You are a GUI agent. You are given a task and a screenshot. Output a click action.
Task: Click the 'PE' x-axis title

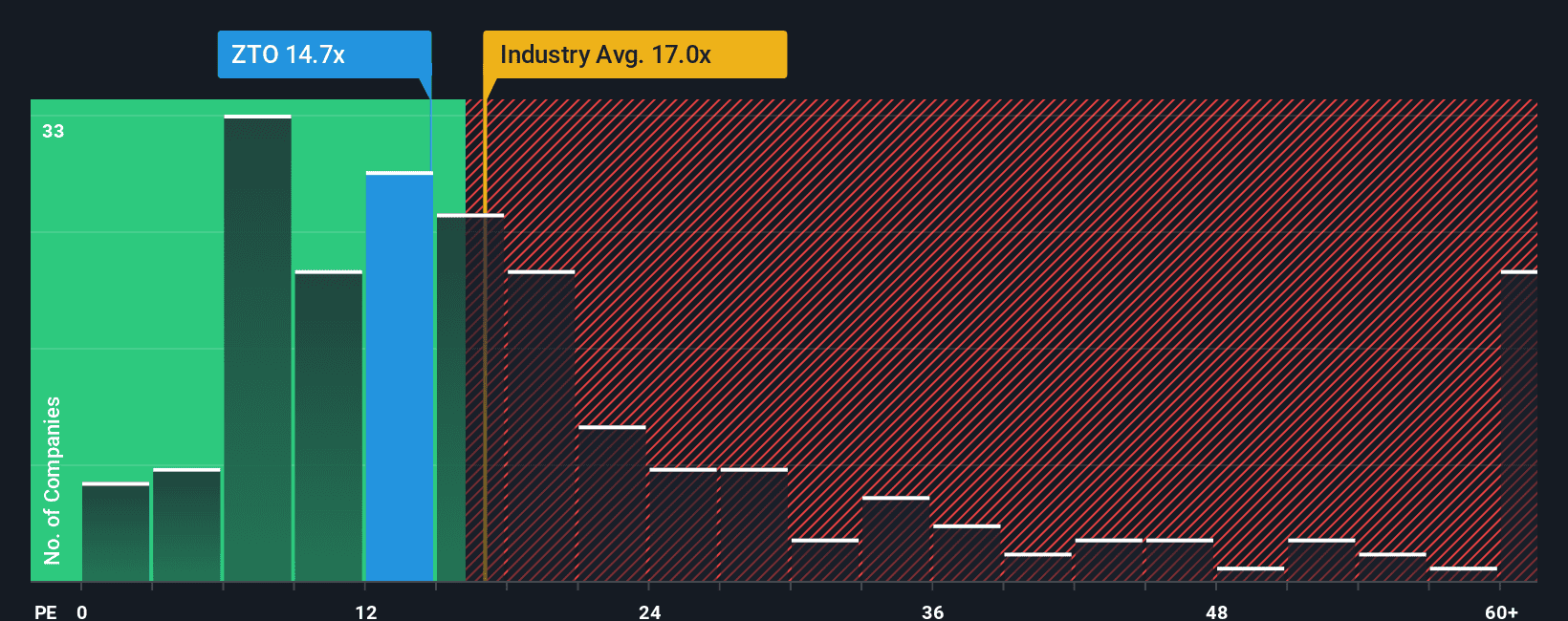coord(45,611)
